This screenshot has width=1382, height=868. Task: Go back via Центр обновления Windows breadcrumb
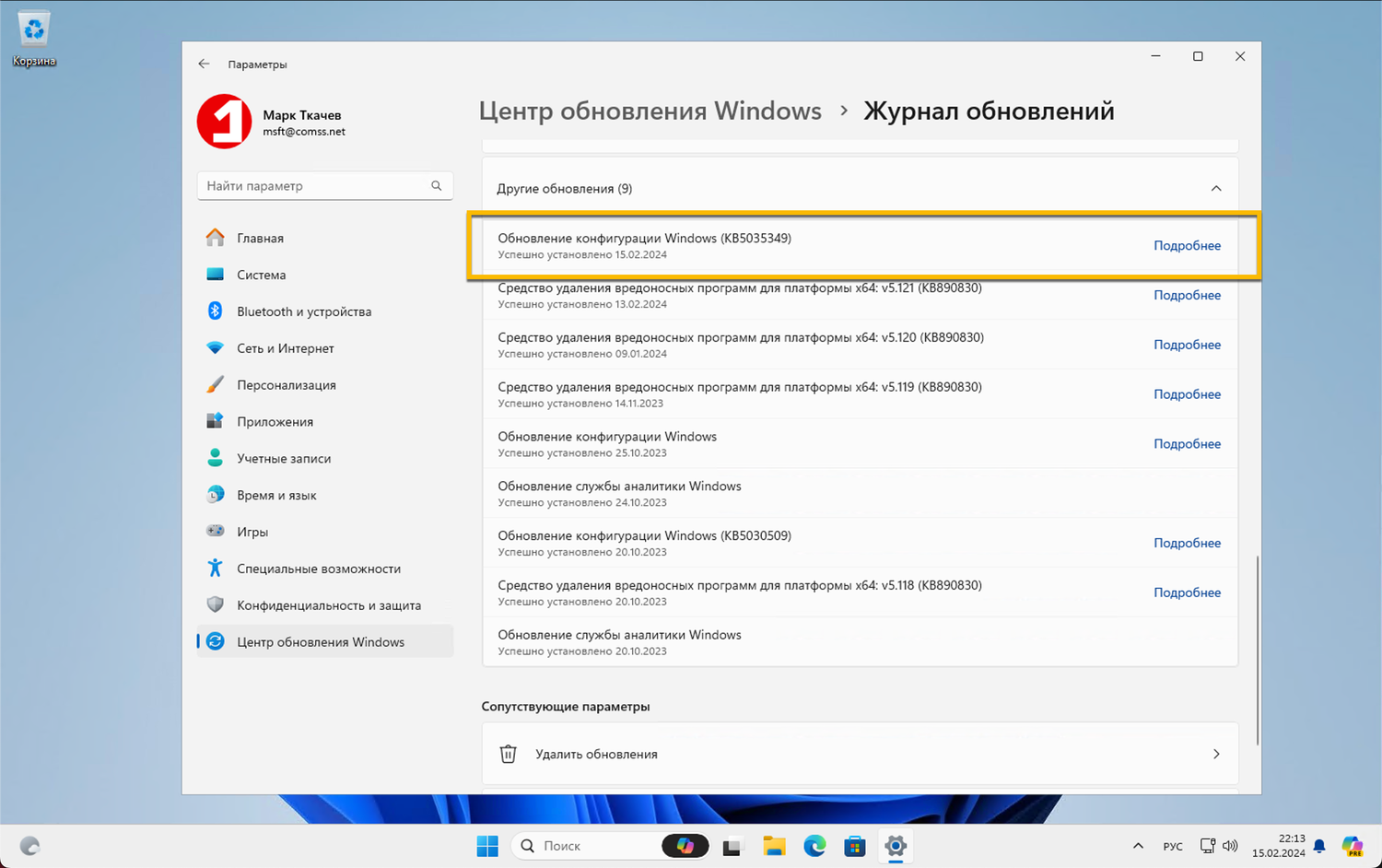click(x=650, y=111)
